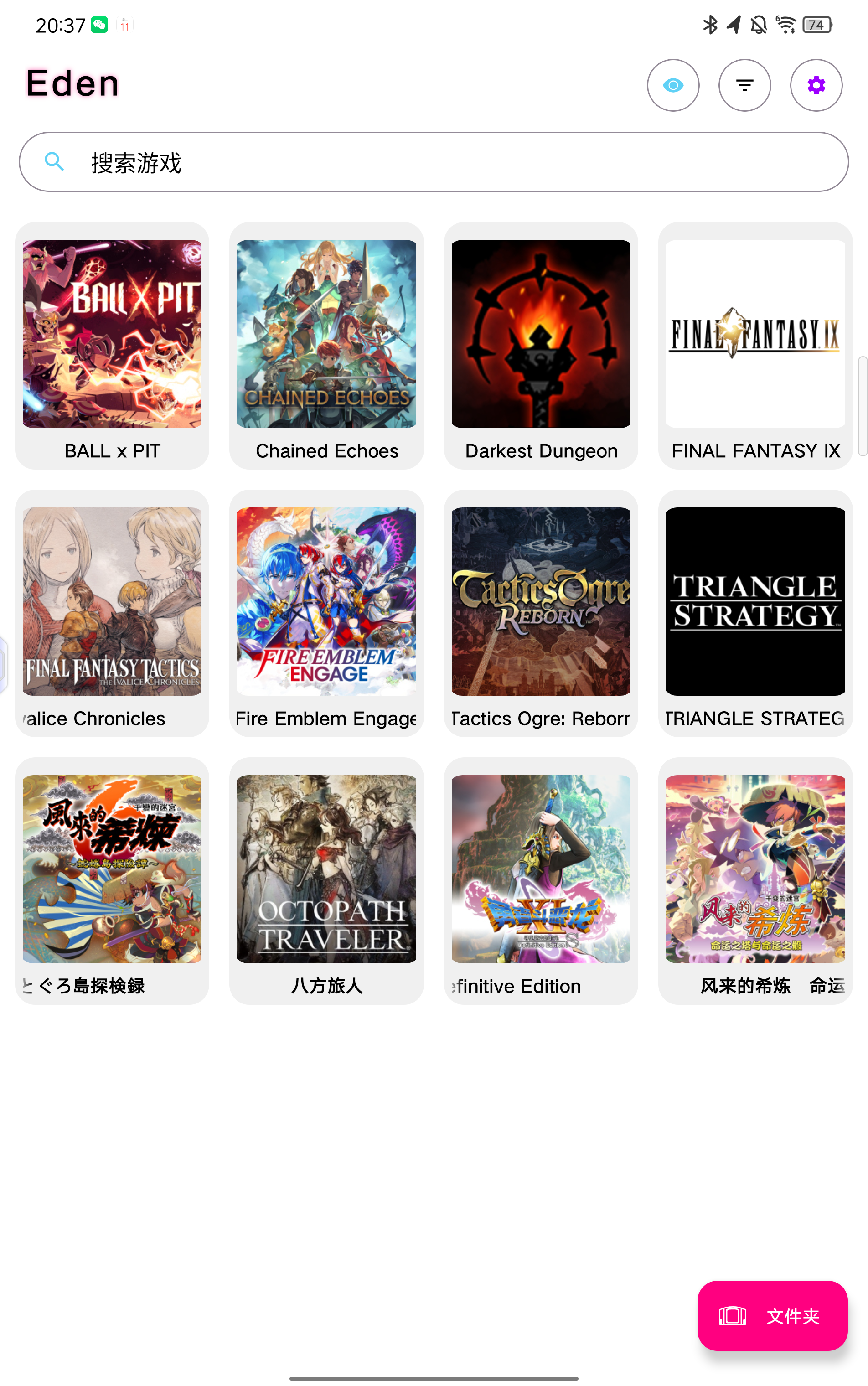
Task: Open the Octopath Traveler 八方旅人 game
Action: pos(326,881)
